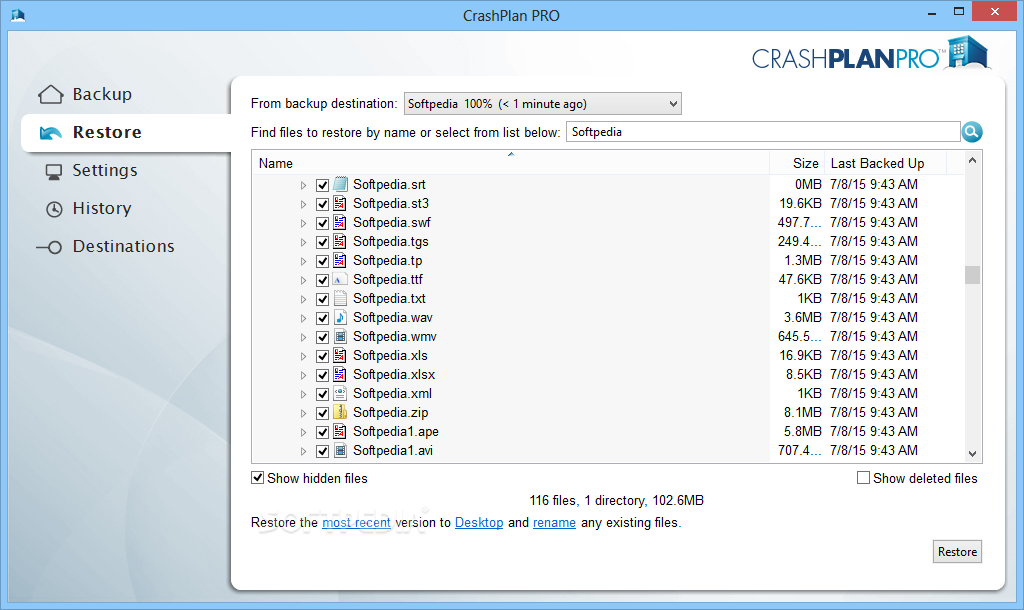Click the spreadsheet icon of Softpedia.xls
1024x610 pixels.
(x=340, y=355)
